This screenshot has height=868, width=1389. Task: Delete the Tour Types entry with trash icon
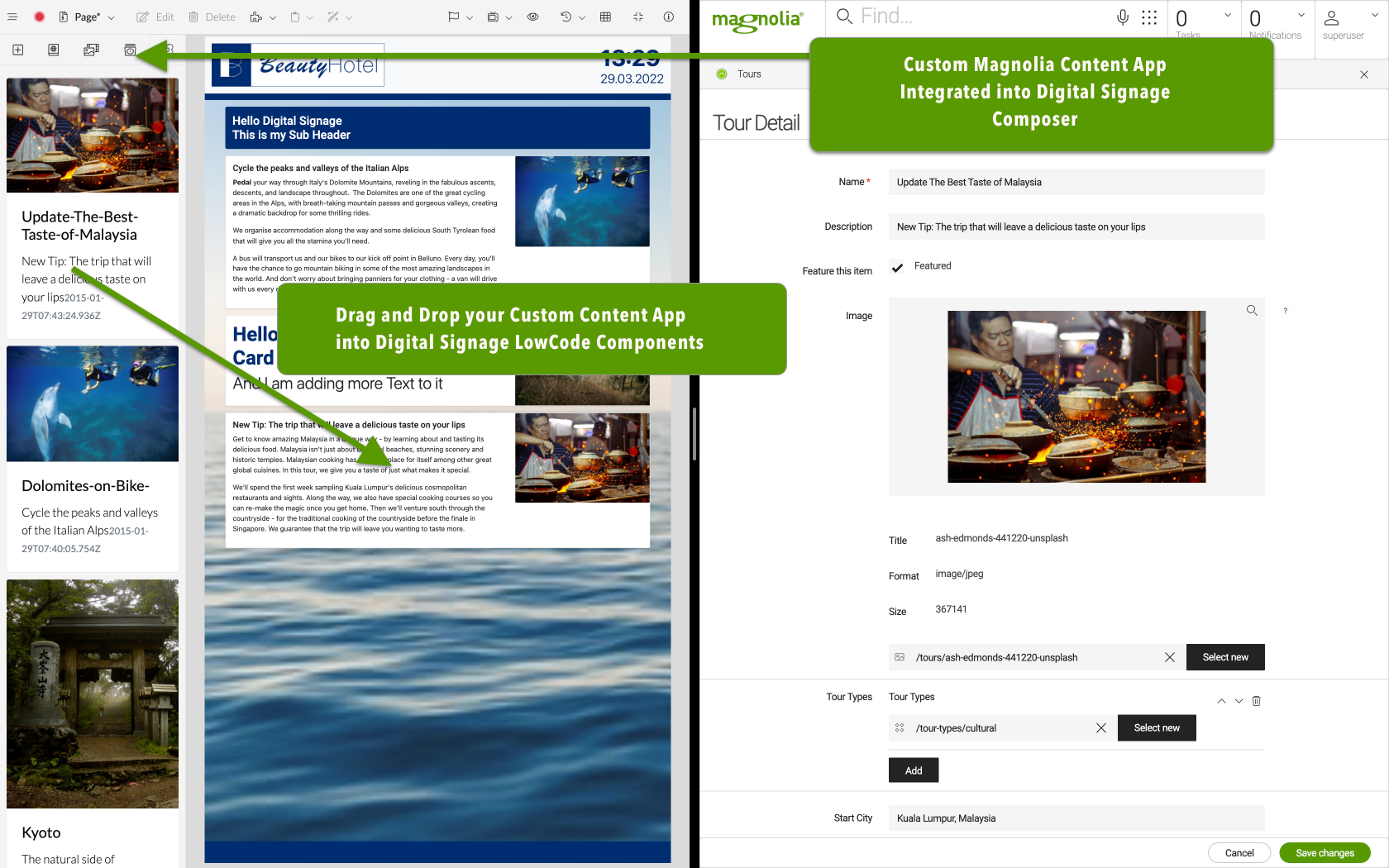click(x=1256, y=701)
